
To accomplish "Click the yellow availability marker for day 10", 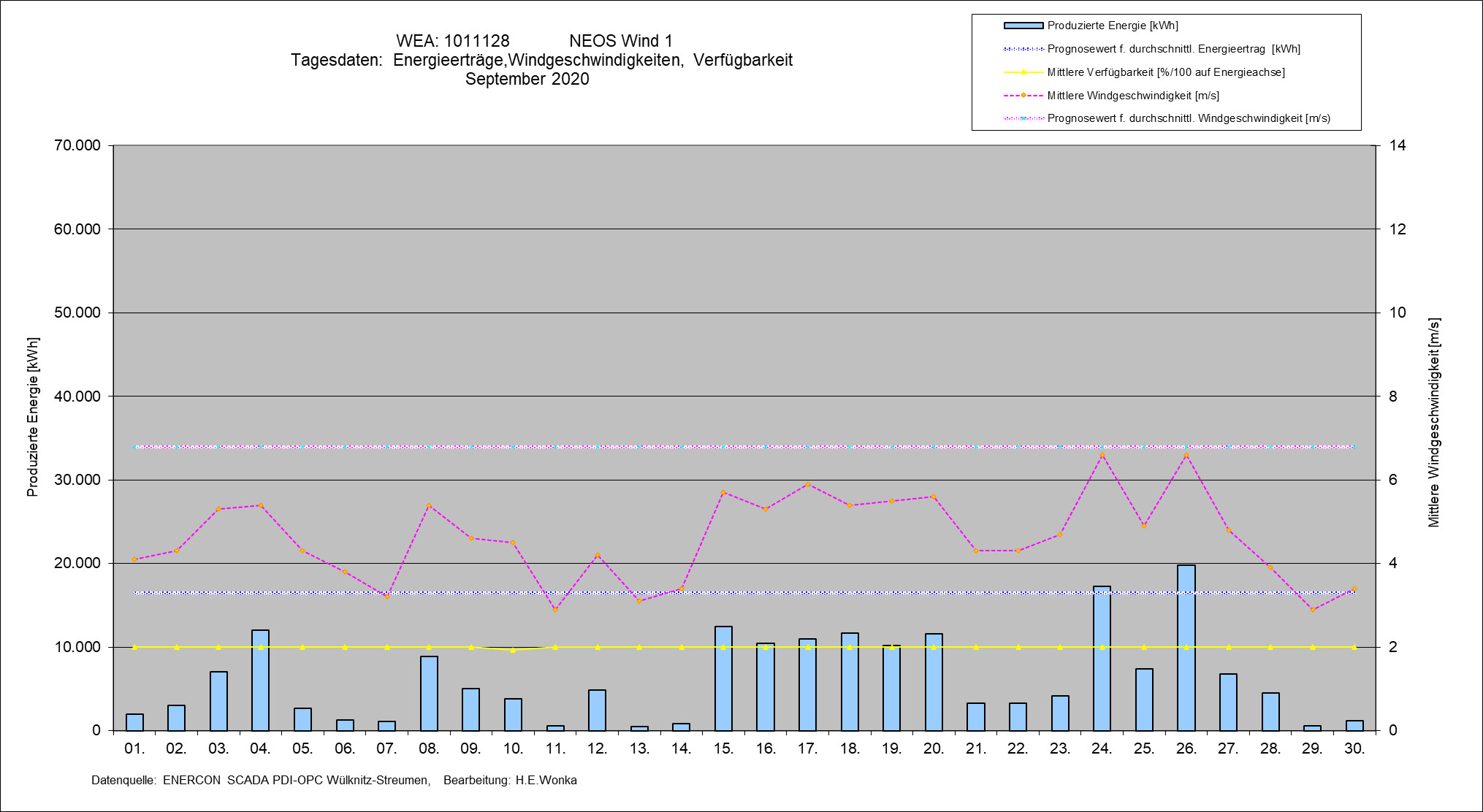I will (513, 650).
